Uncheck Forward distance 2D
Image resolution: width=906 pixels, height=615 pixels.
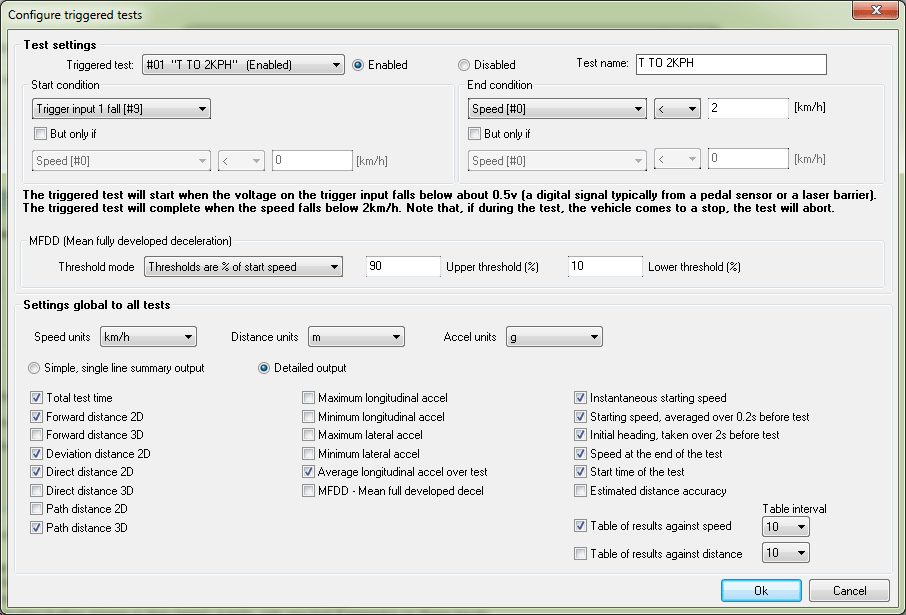click(x=36, y=417)
